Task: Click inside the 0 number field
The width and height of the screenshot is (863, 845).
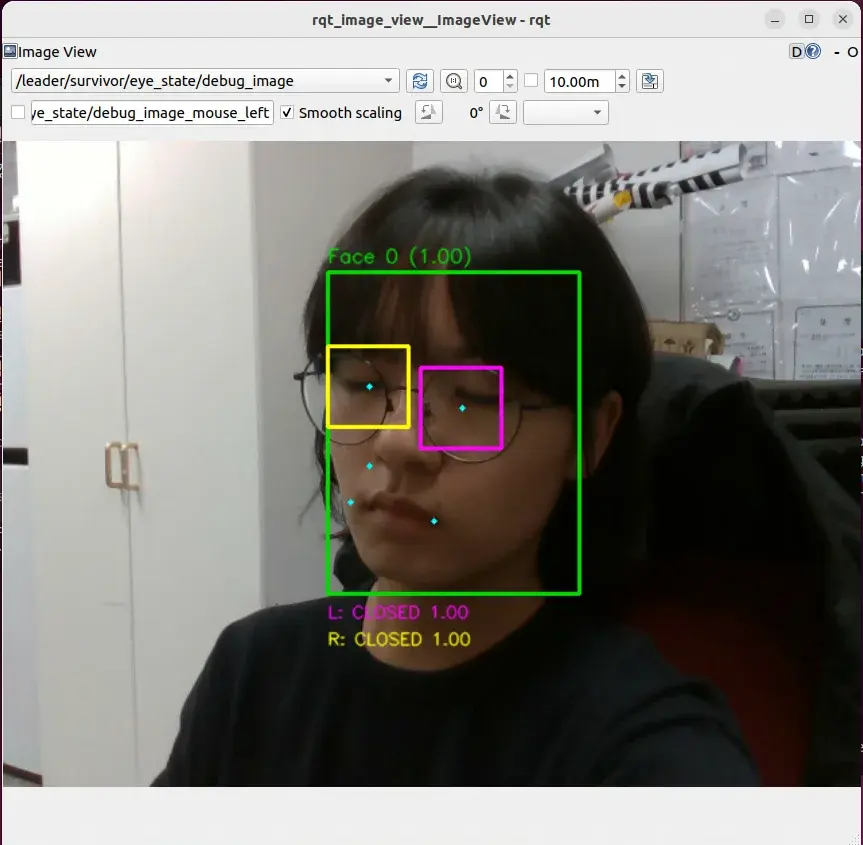Action: pyautogui.click(x=489, y=81)
